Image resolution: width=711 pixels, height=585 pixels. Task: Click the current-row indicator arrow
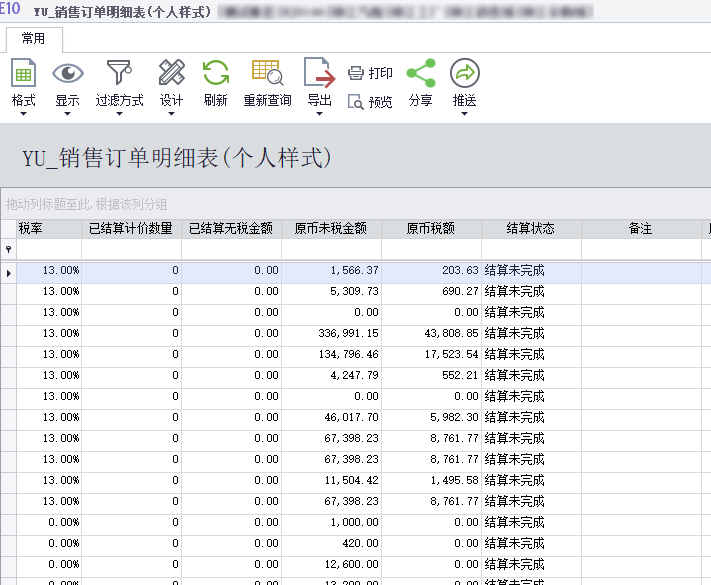pos(9,273)
